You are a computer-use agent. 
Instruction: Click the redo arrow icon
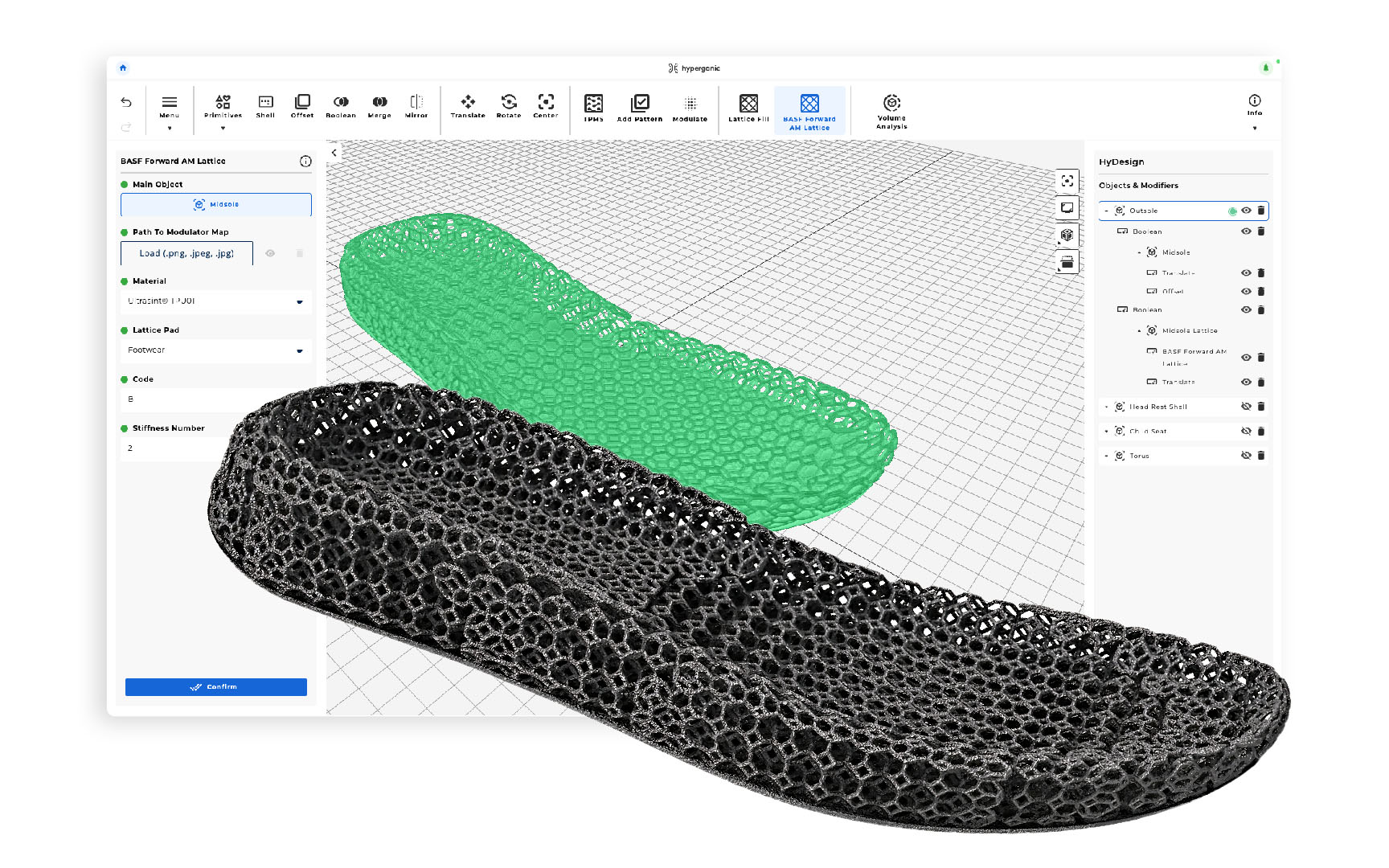click(x=126, y=127)
